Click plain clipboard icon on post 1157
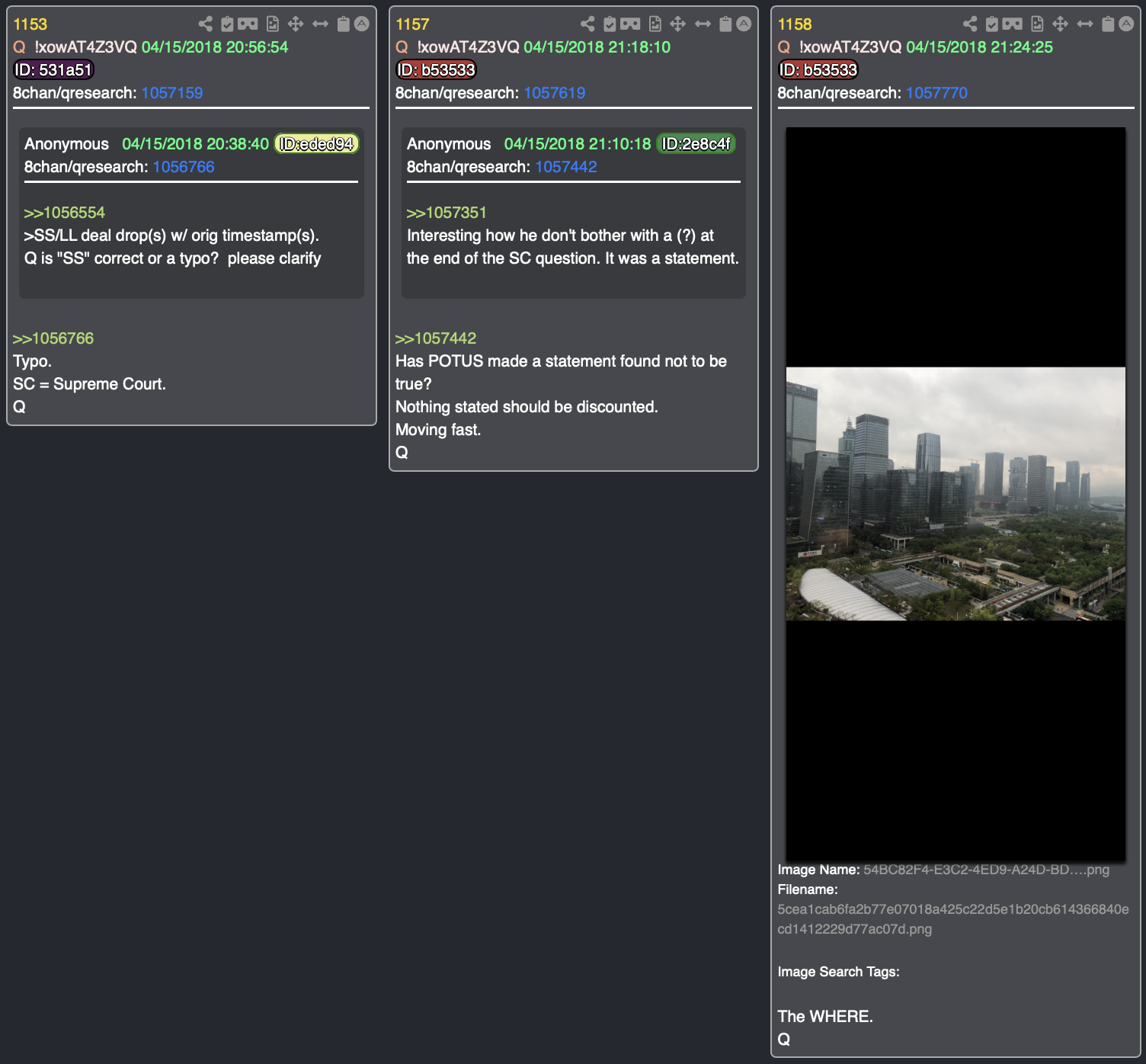 point(726,24)
